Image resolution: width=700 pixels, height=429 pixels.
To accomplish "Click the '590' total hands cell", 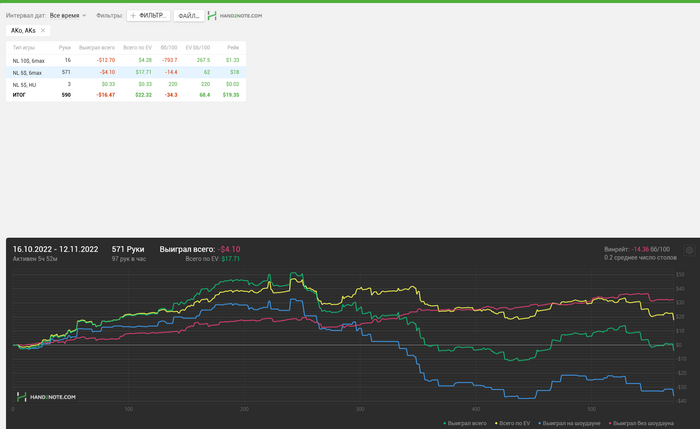I will click(x=67, y=95).
